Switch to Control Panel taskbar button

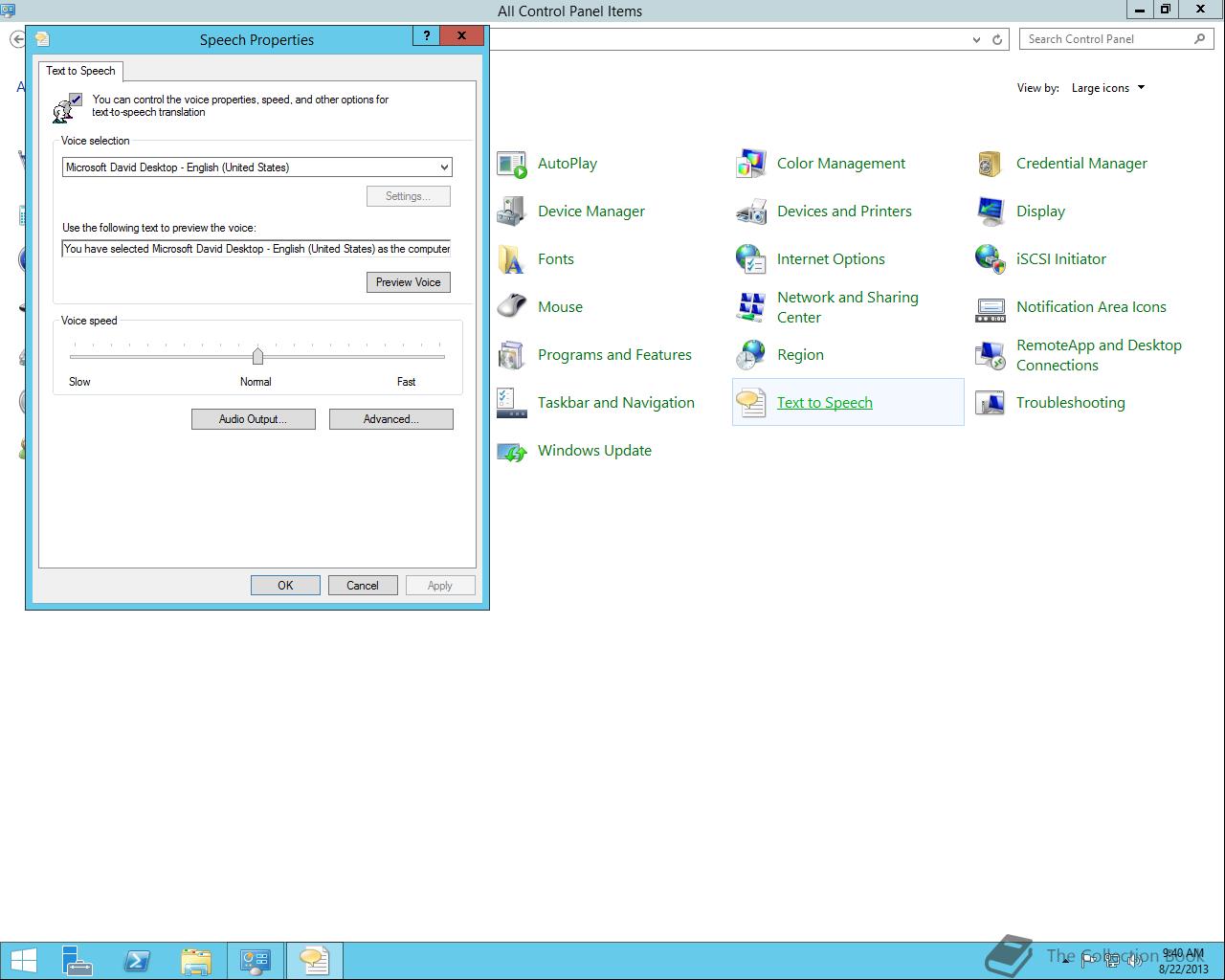point(256,961)
